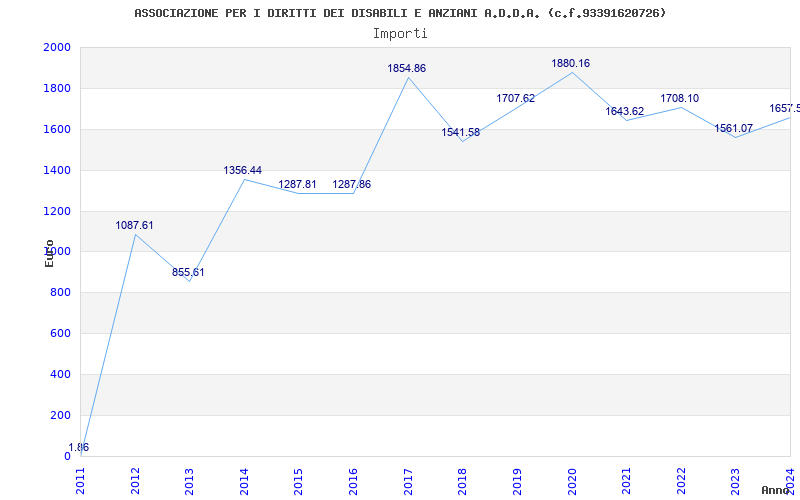The image size is (800, 500).
Task: Click the 800 y-axis tick label
Action: click(x=61, y=292)
